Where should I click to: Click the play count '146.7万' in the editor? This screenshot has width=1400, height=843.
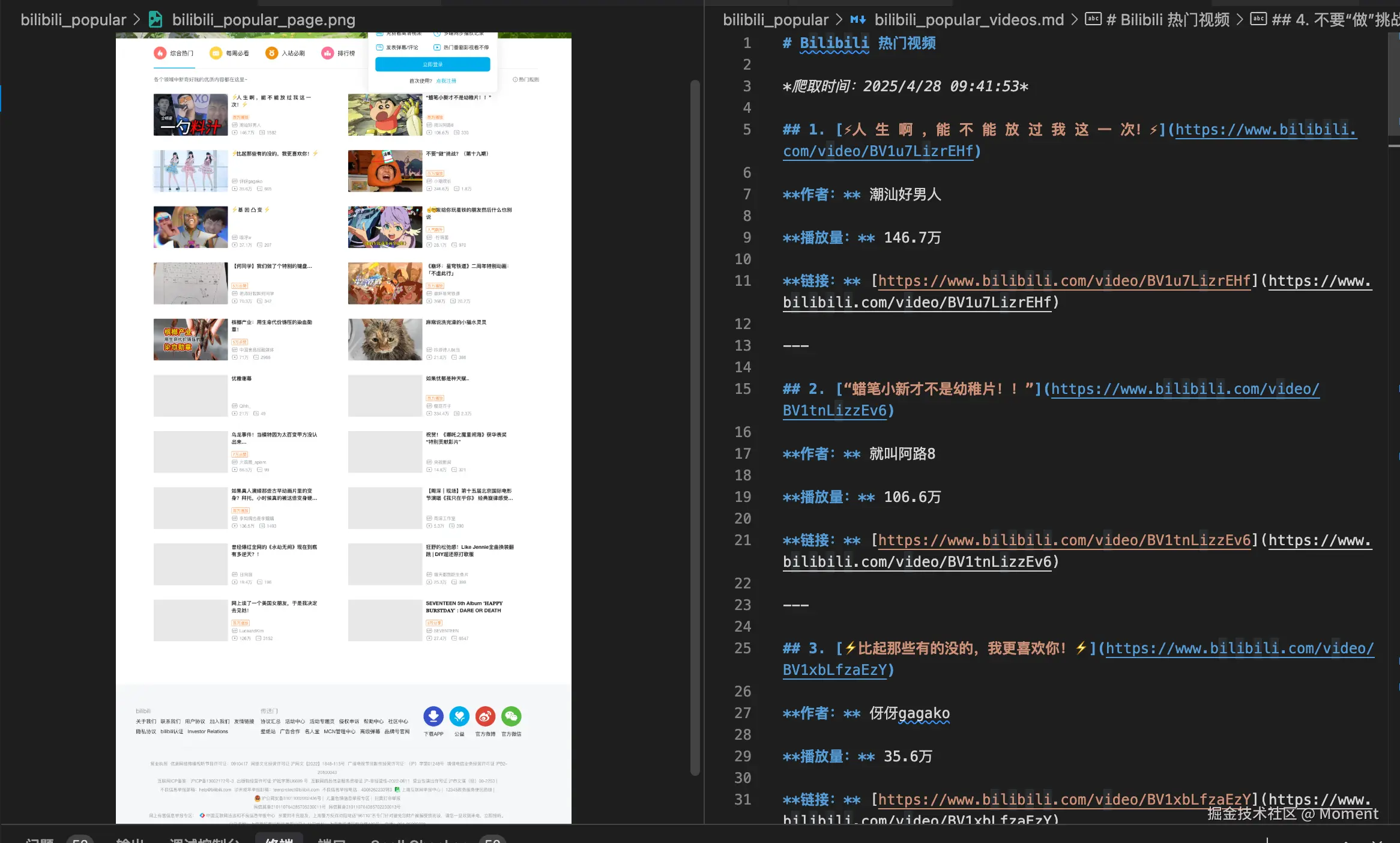pyautogui.click(x=913, y=238)
